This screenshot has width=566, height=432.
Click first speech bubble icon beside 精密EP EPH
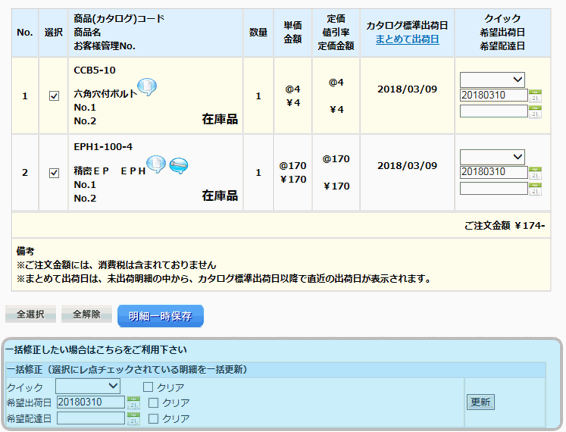156,164
